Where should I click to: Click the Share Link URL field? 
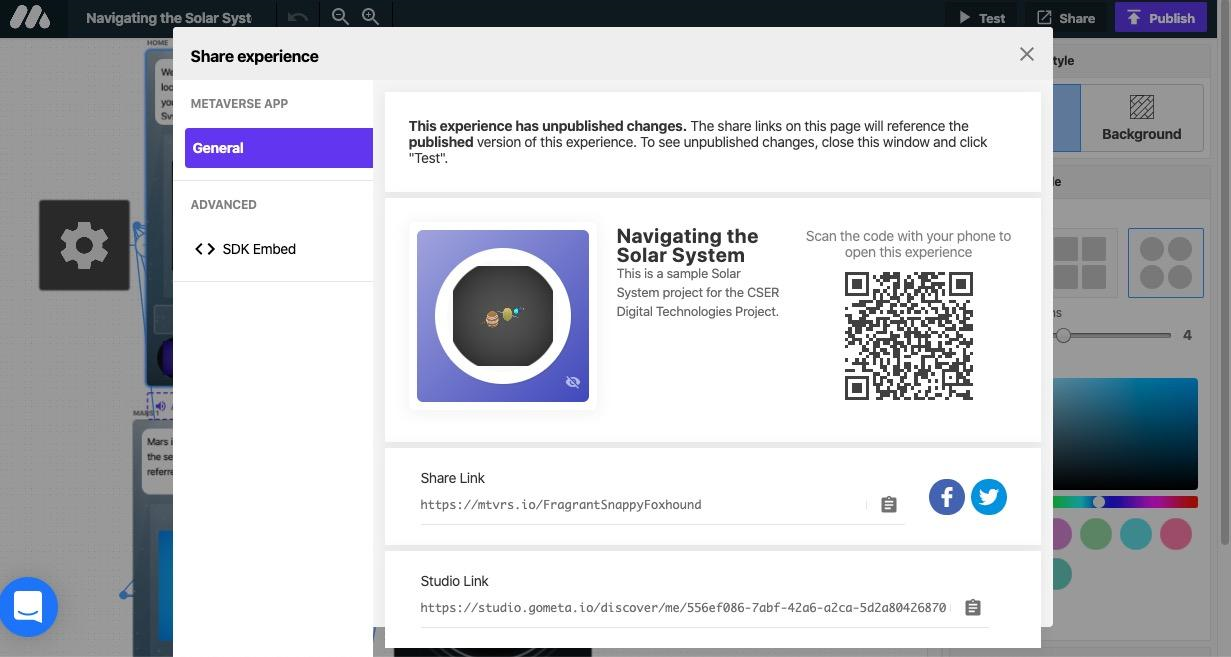tap(643, 505)
